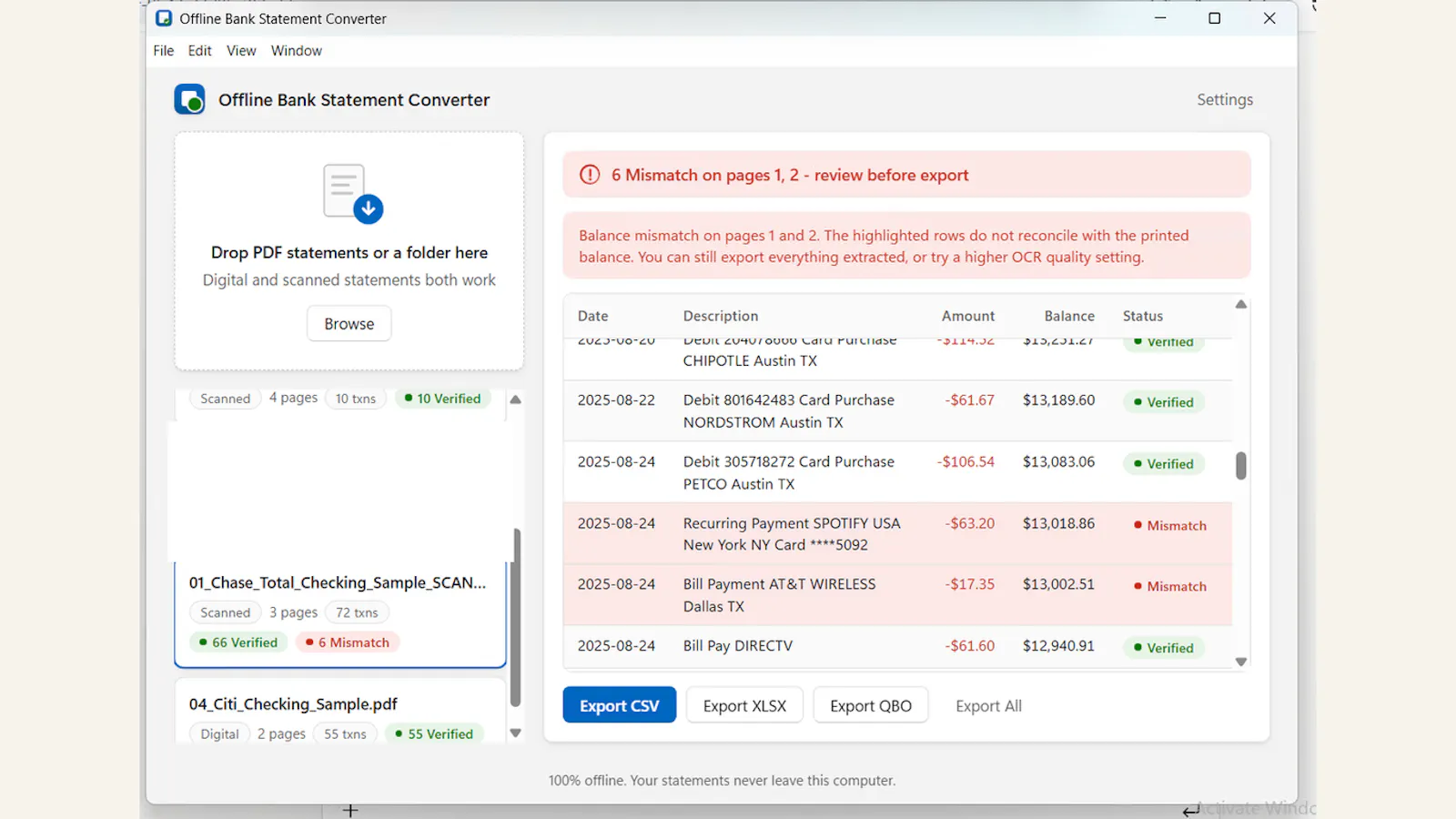Screen dimensions: 1456x819
Task: Click the Description column header
Action: [721, 316]
